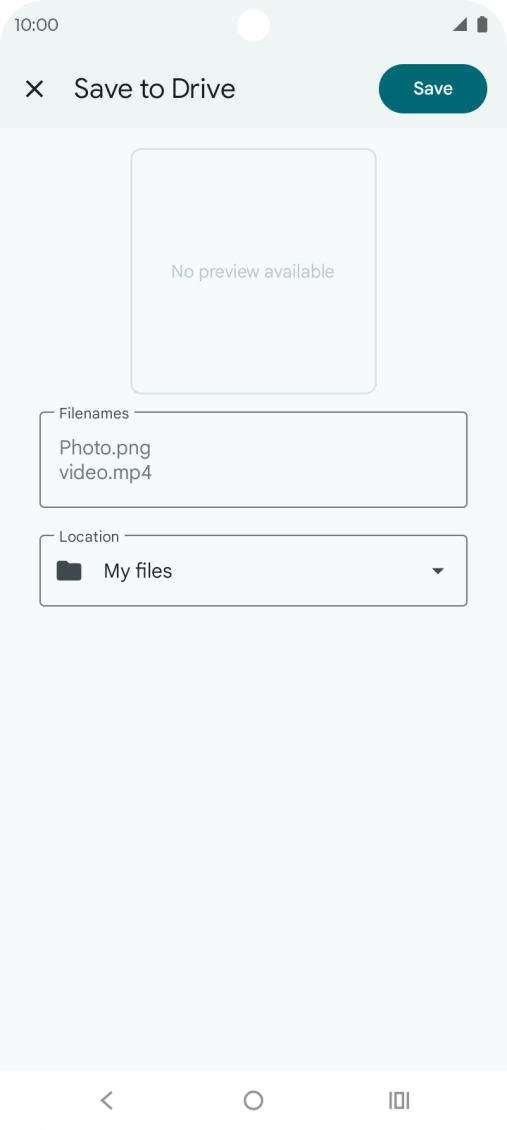Open the Location field label
This screenshot has height=1130, width=507.
89,537
